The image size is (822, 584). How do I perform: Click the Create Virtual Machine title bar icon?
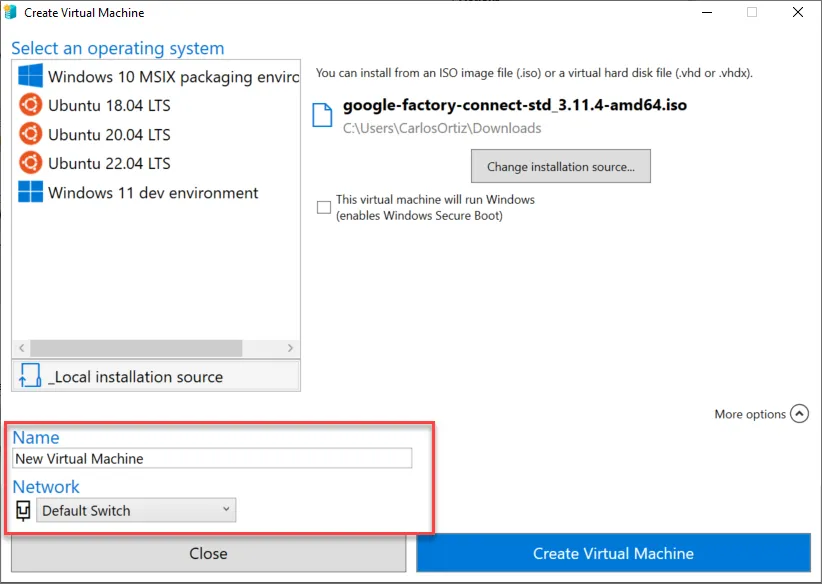(10, 12)
